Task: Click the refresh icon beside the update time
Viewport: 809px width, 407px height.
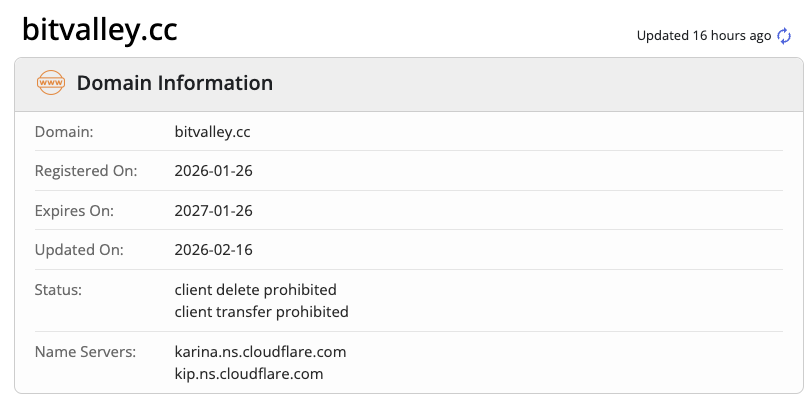Action: [x=784, y=36]
